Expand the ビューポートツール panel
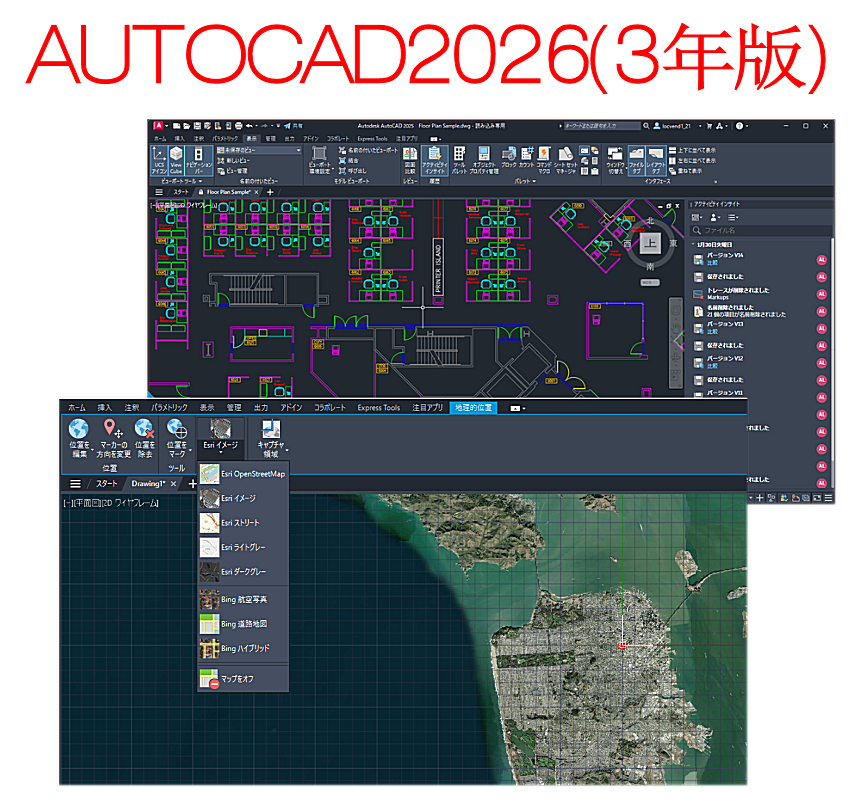 coord(181,182)
